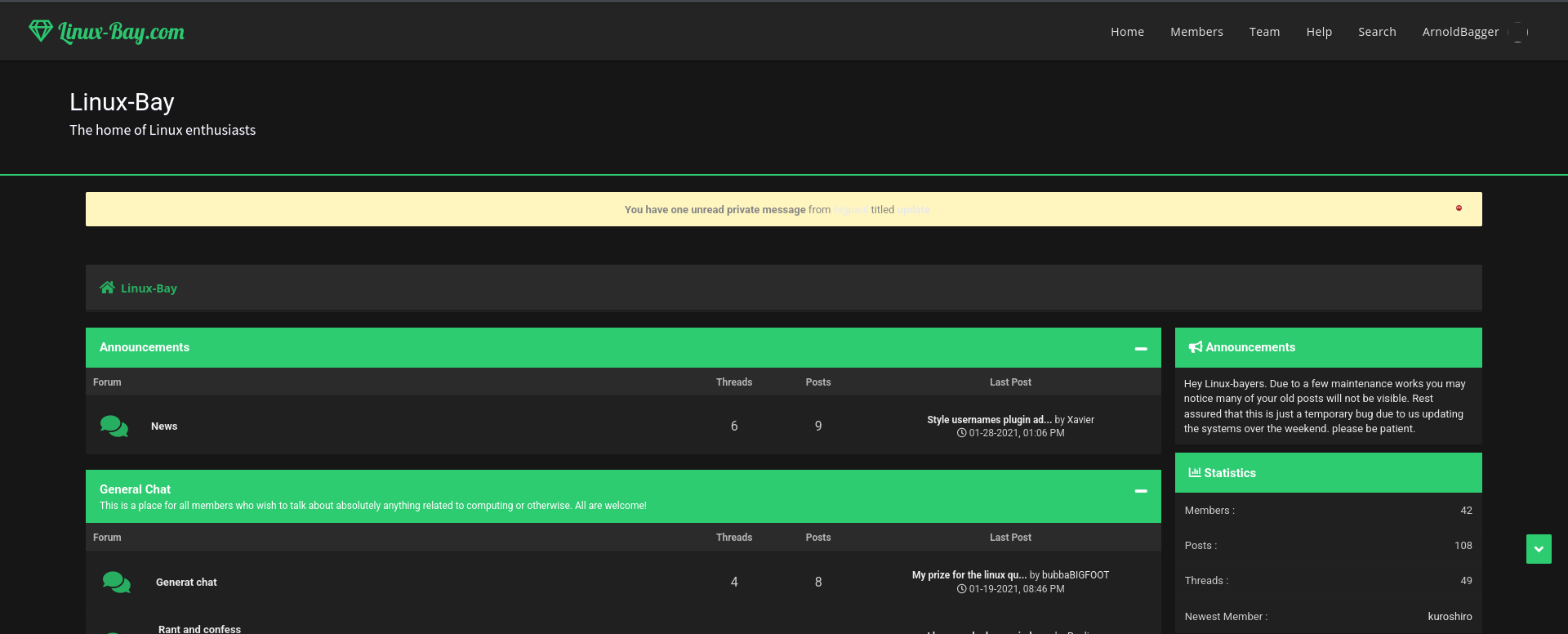The width and height of the screenshot is (1568, 634).
Task: Click the scroll-down arrow button
Action: pyautogui.click(x=1539, y=549)
